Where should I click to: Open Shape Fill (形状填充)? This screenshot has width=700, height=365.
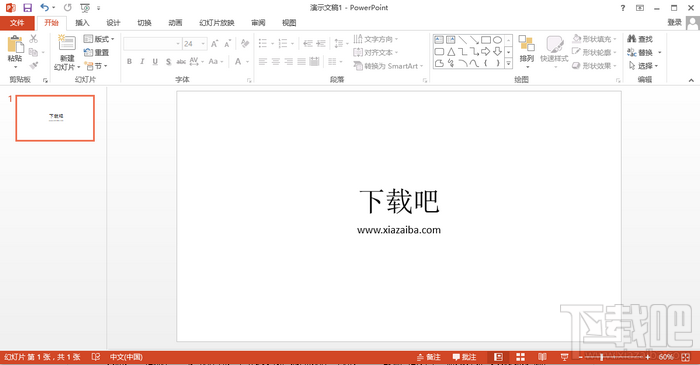coord(594,39)
